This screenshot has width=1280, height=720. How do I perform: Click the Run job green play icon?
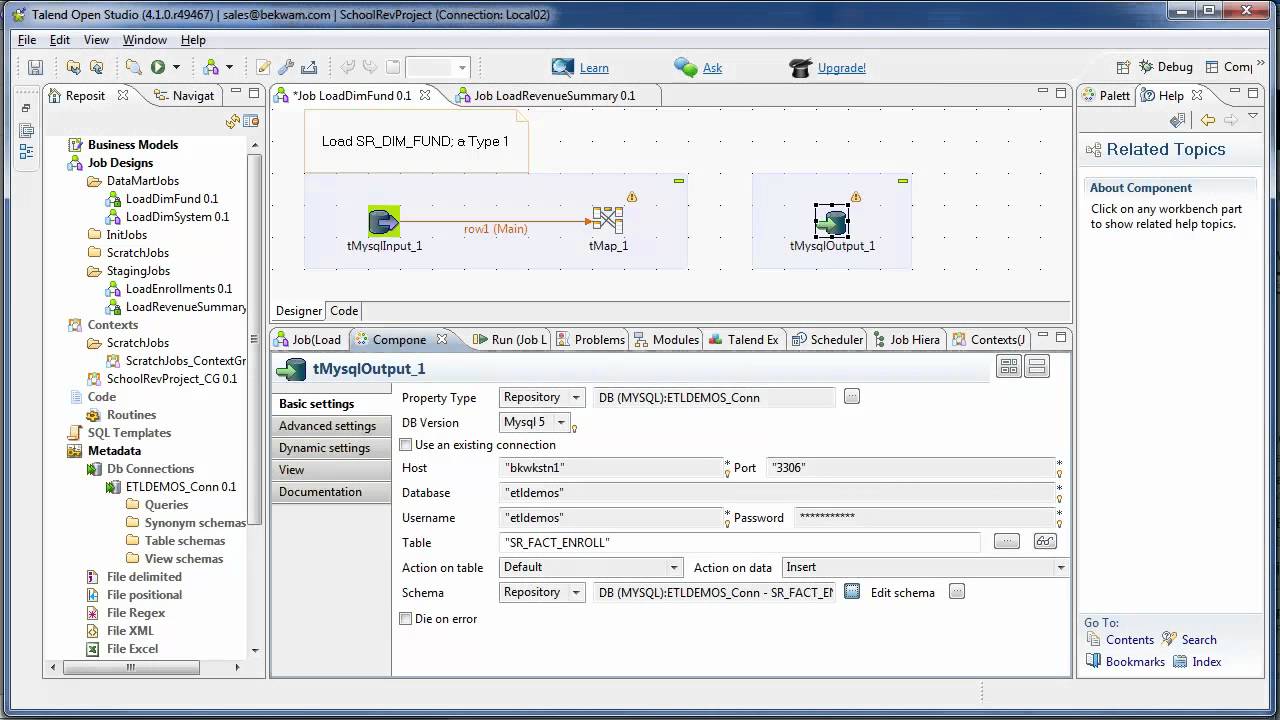click(x=157, y=67)
